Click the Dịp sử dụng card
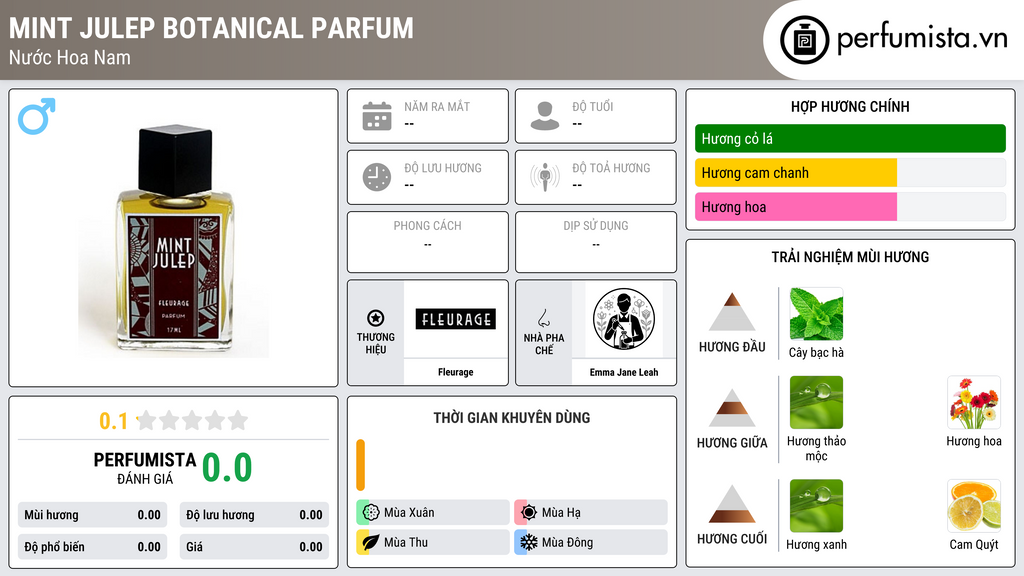 [596, 242]
